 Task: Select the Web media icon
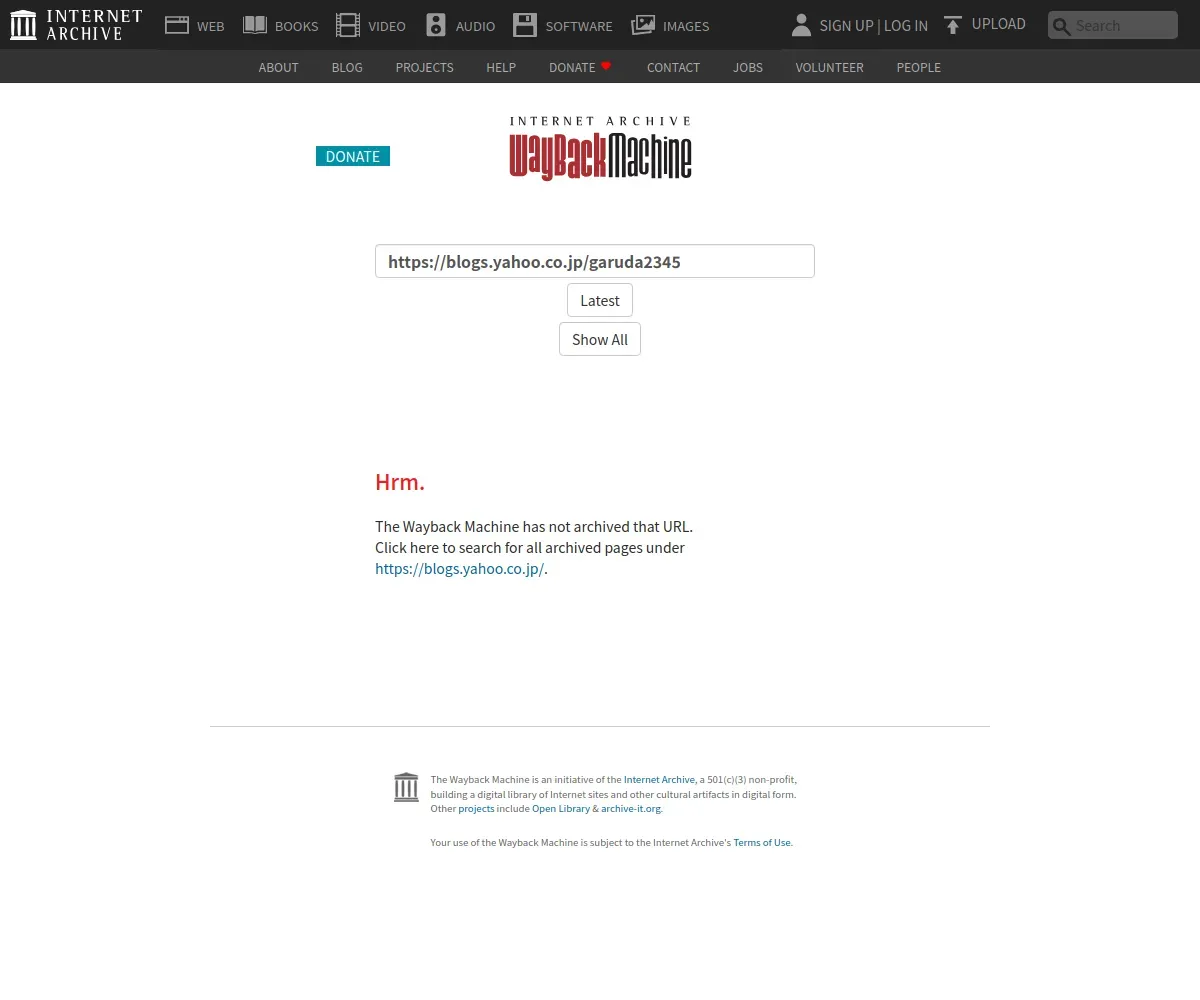point(177,25)
